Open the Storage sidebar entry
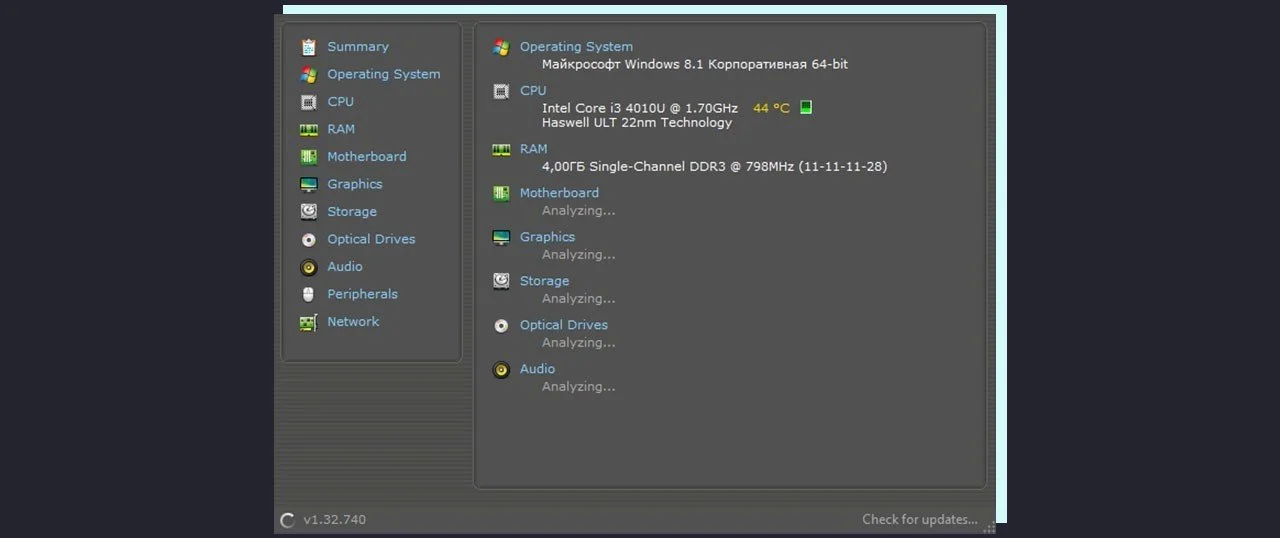The image size is (1280, 538). coord(352,212)
